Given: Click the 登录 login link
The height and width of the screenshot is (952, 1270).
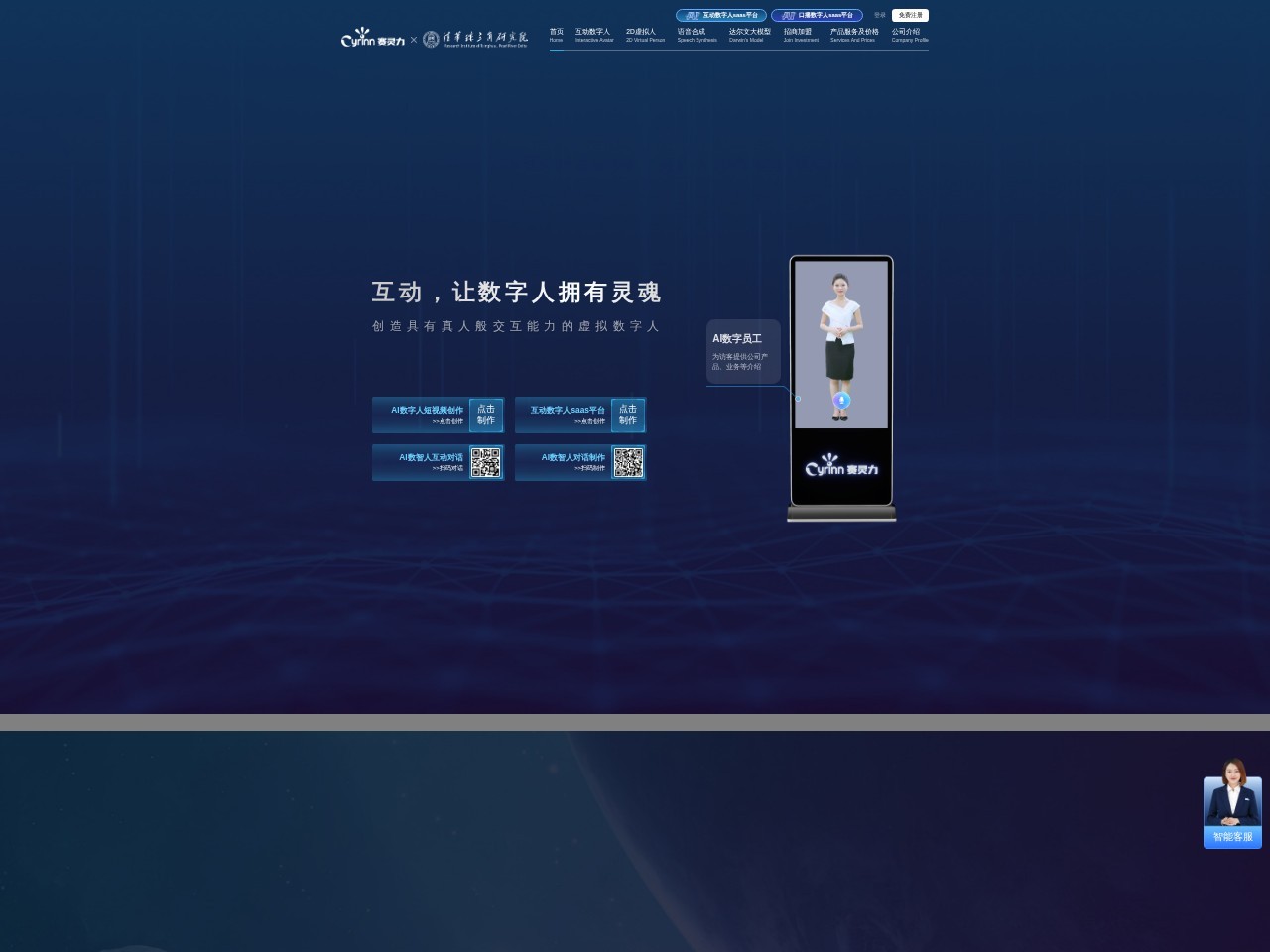Looking at the screenshot, I should click(879, 15).
